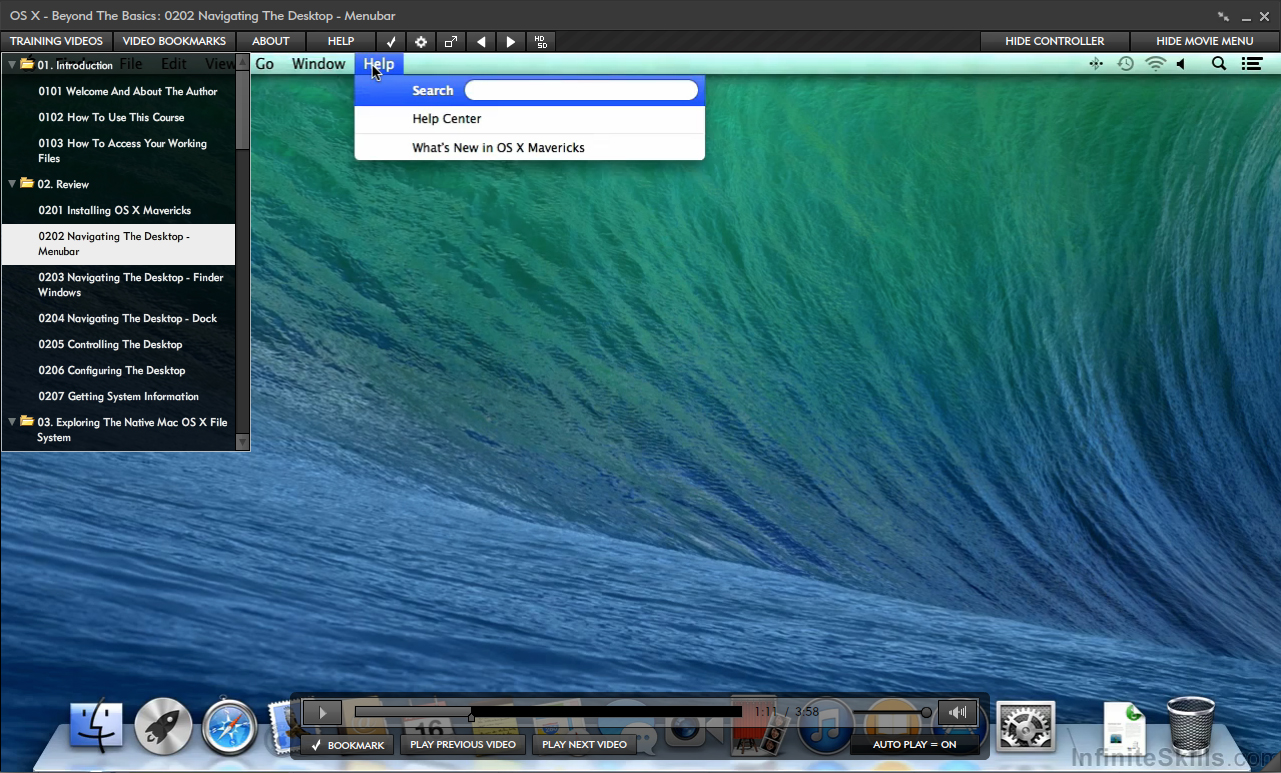Click the expand window icon in toolbar

point(451,41)
